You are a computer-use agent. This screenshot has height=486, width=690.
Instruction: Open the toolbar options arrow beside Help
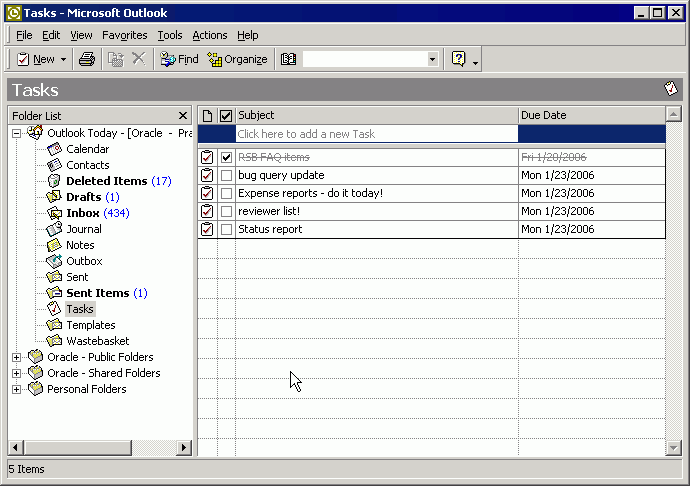[x=475, y=63]
